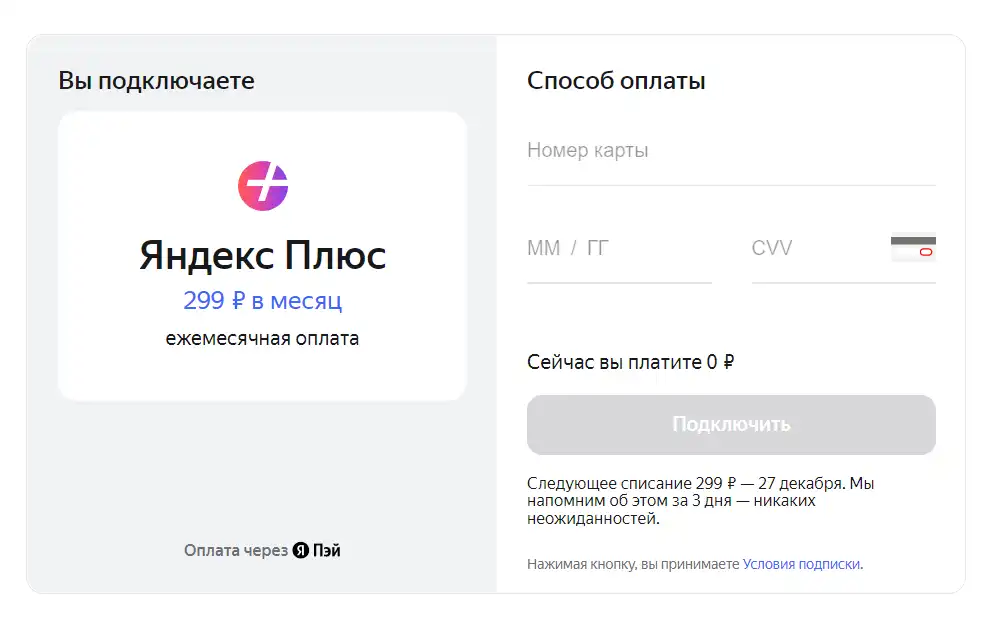Click the 'Яндекс Плюс' product title
Image resolution: width=995 pixels, height=617 pixels.
pos(263,256)
